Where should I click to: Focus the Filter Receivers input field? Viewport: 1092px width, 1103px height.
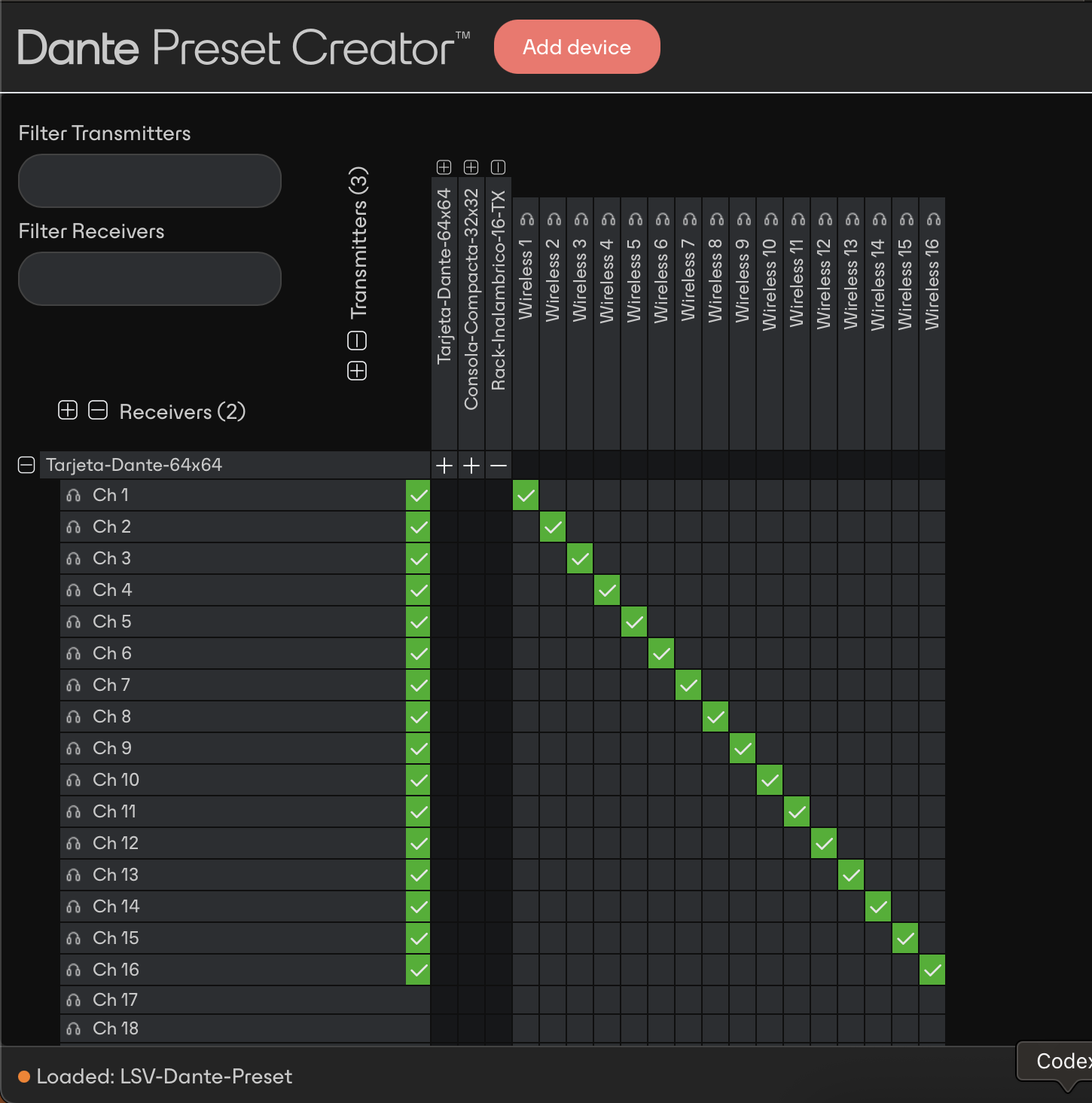pos(150,279)
